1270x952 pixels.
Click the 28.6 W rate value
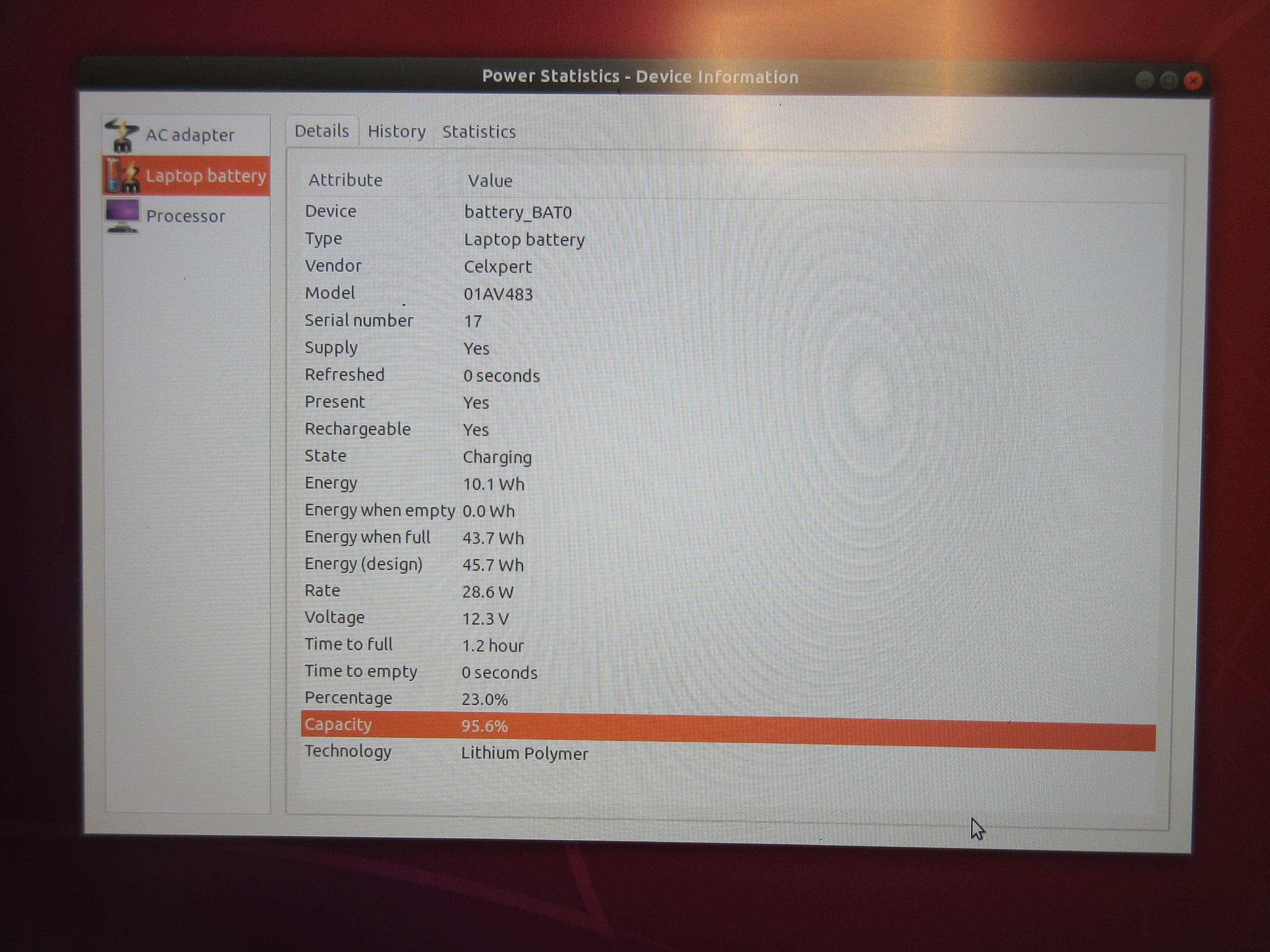(488, 592)
